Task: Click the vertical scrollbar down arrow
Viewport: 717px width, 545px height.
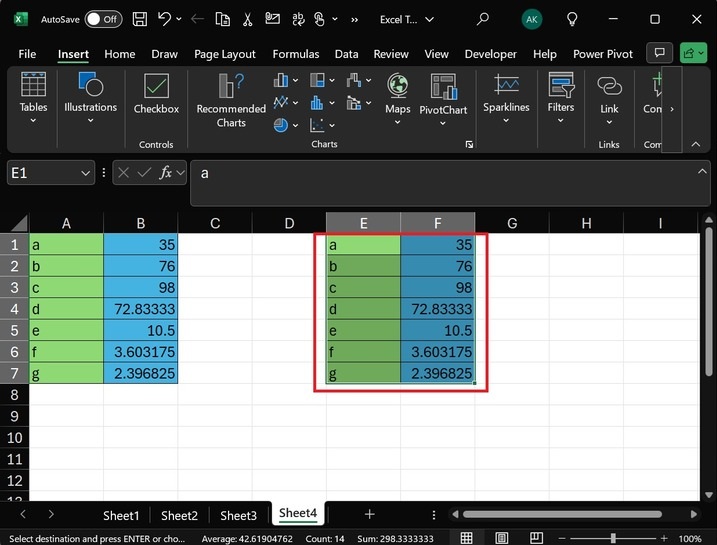Action: (x=709, y=495)
